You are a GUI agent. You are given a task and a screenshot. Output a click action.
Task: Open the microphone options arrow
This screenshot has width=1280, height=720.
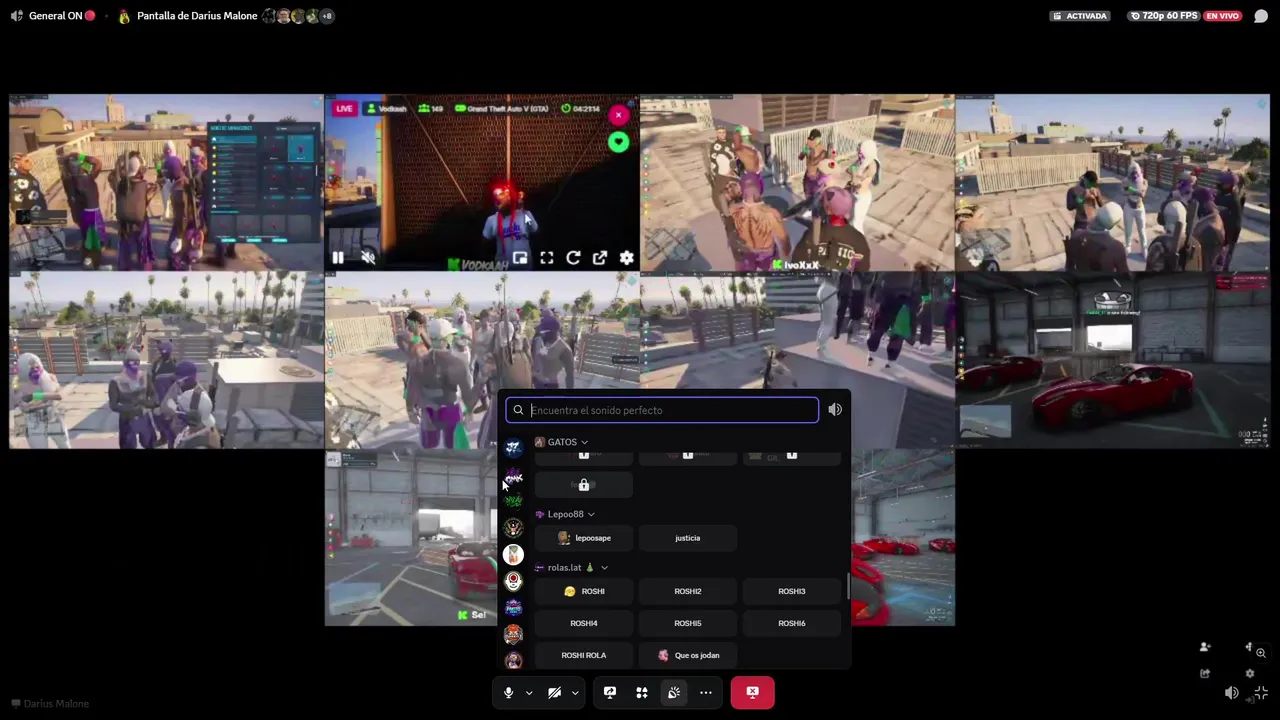point(529,693)
